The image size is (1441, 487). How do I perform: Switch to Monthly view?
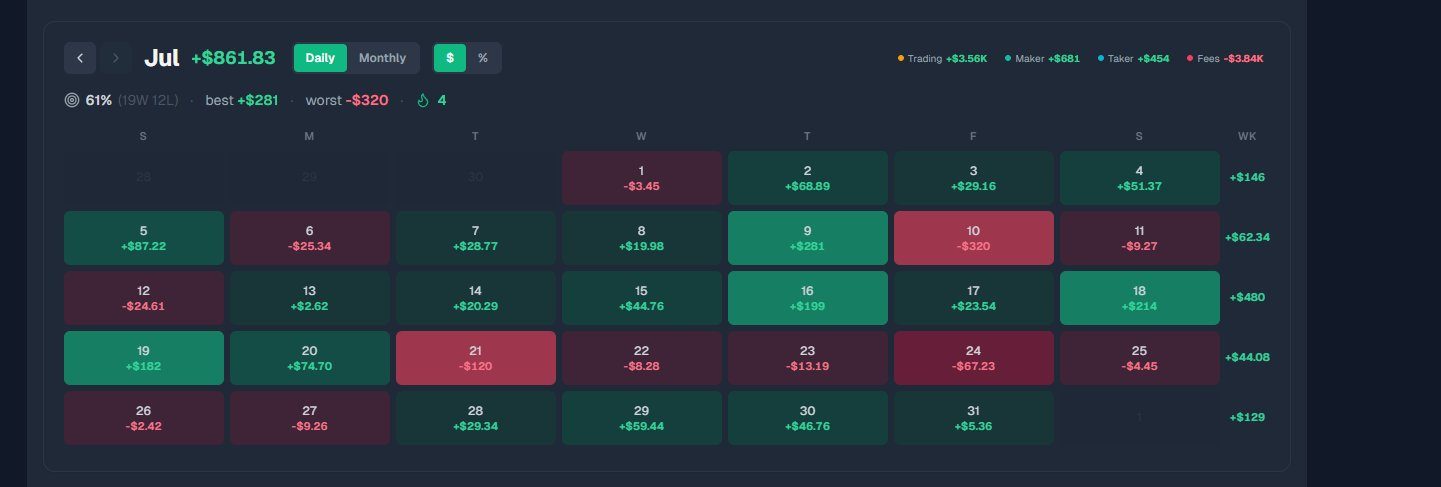(382, 58)
